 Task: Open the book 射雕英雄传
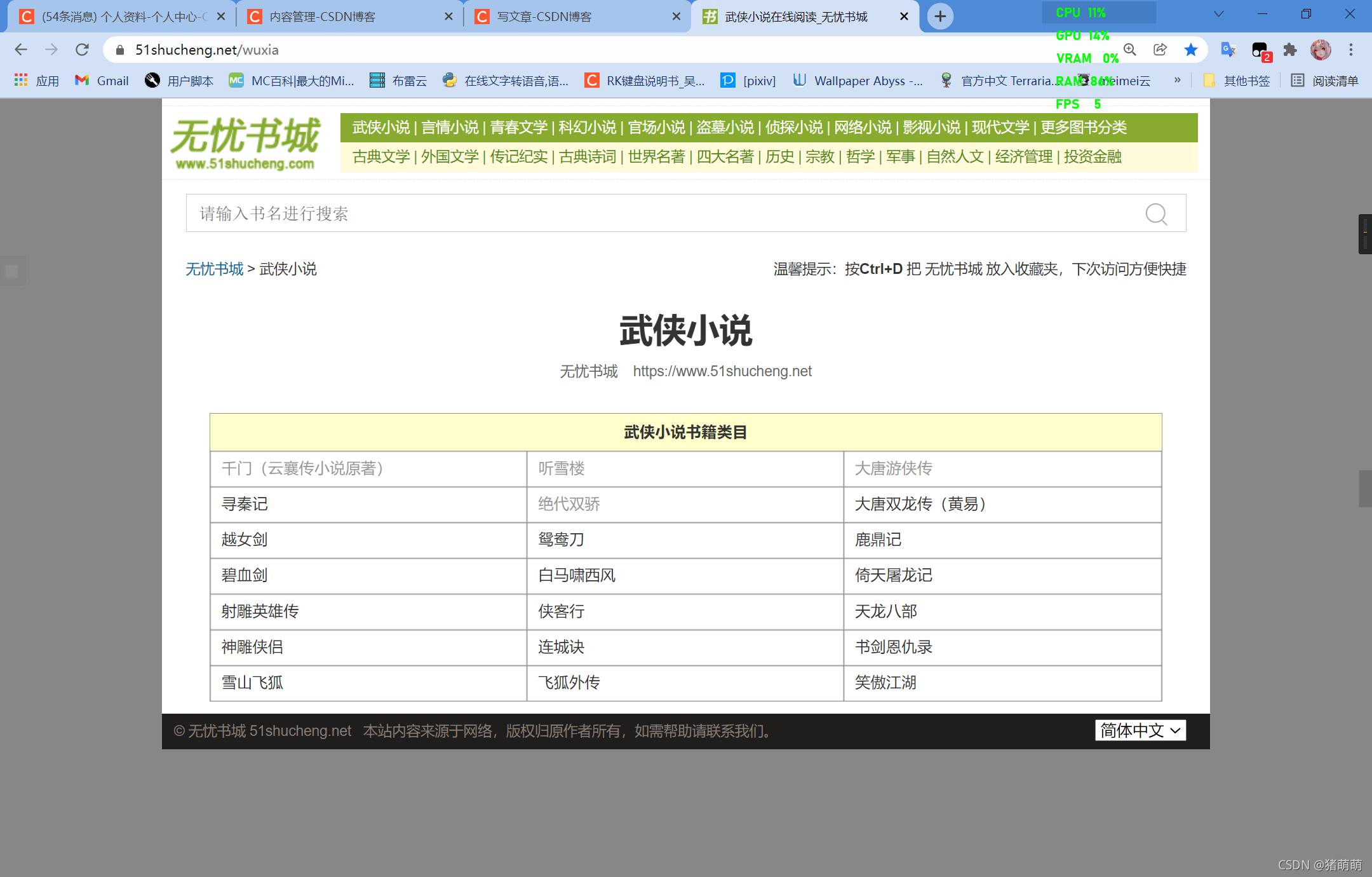tap(260, 611)
